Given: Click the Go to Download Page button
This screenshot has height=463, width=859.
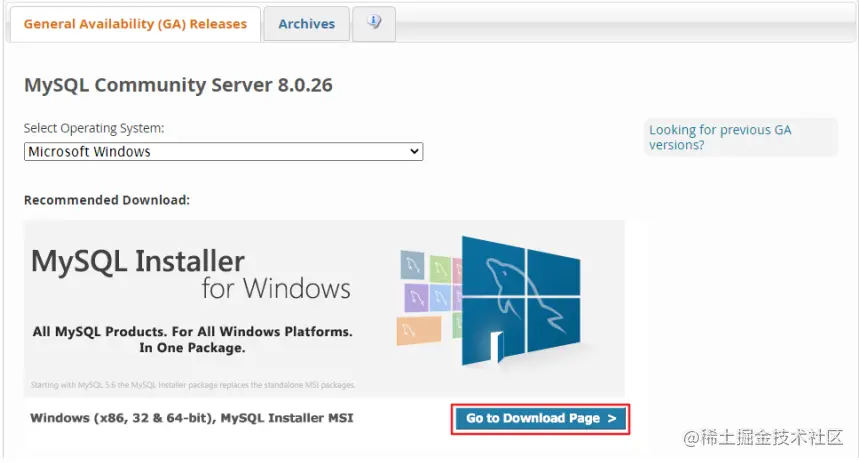Looking at the screenshot, I should coord(541,419).
